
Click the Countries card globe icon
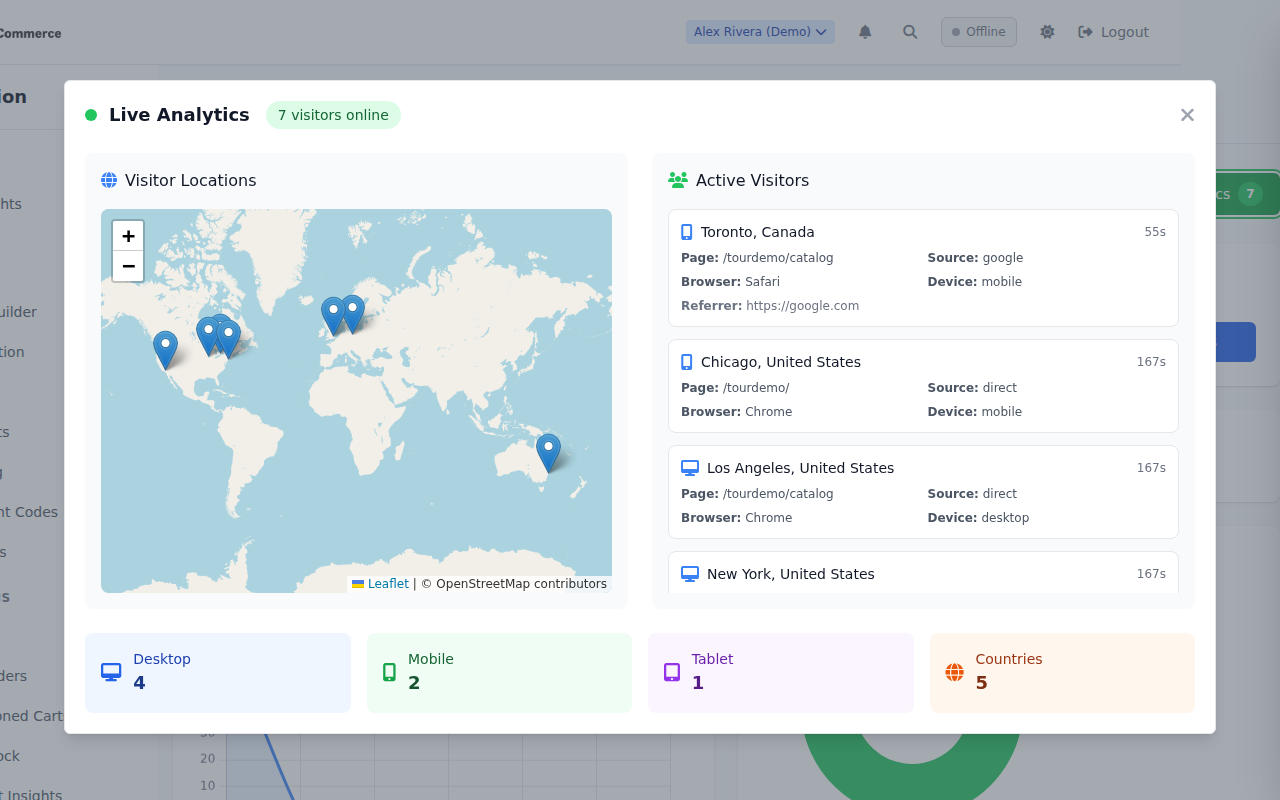(x=955, y=672)
